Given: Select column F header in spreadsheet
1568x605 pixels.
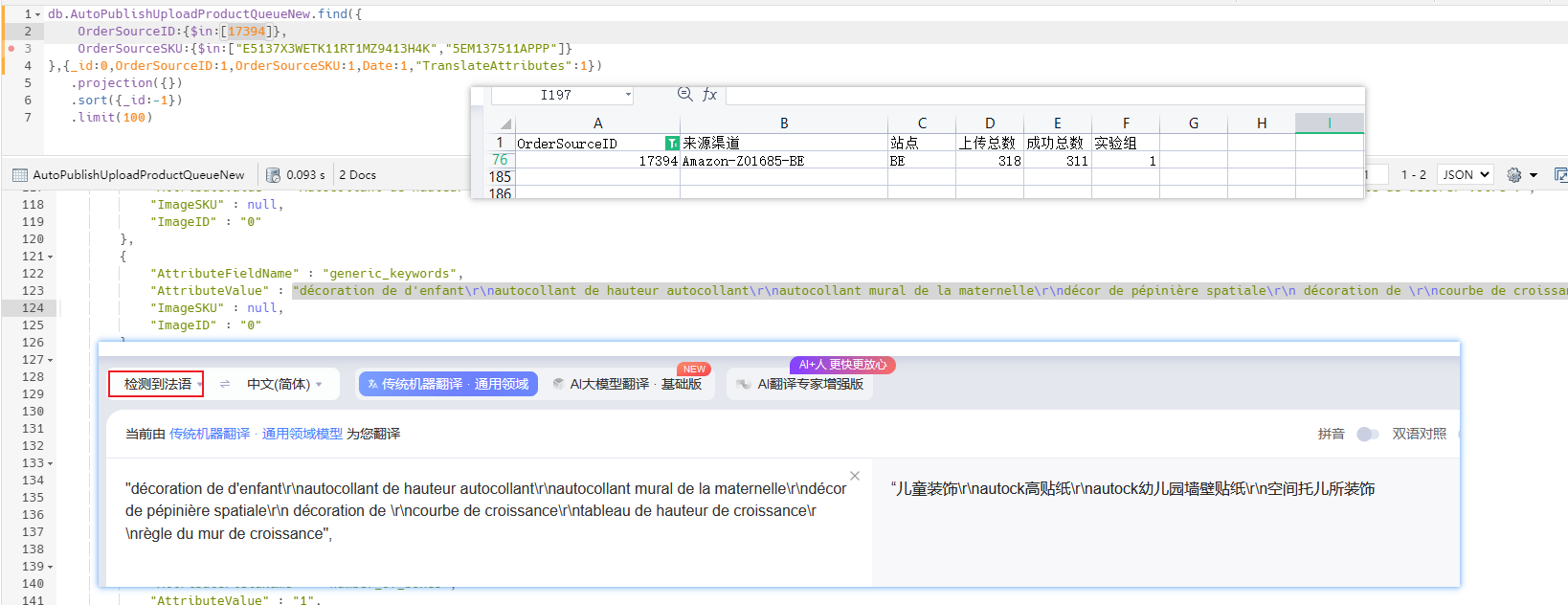Looking at the screenshot, I should (1126, 123).
